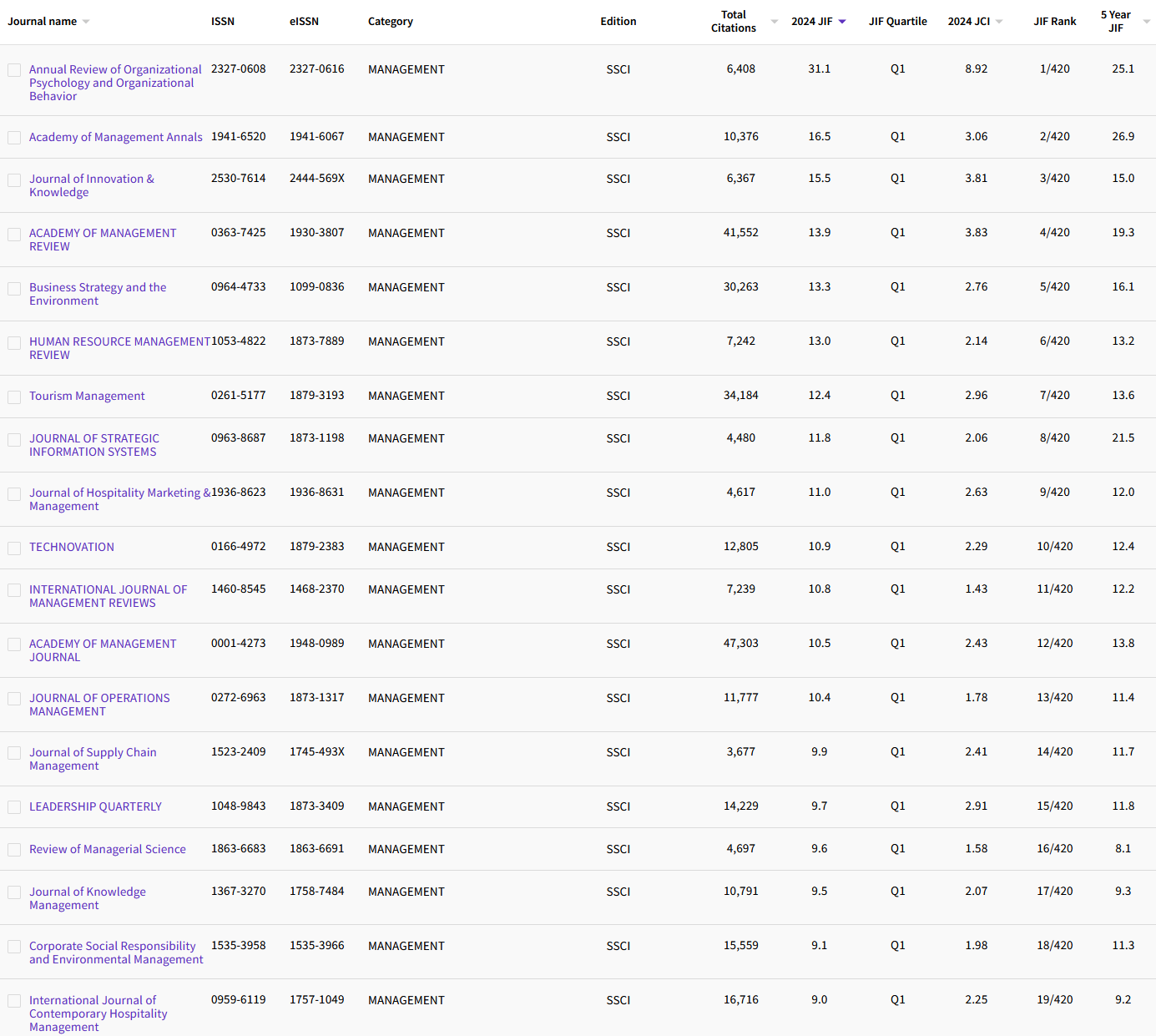Viewport: 1156px width, 1036px height.
Task: Sort by Journal name using its arrow
Action: 86,22
